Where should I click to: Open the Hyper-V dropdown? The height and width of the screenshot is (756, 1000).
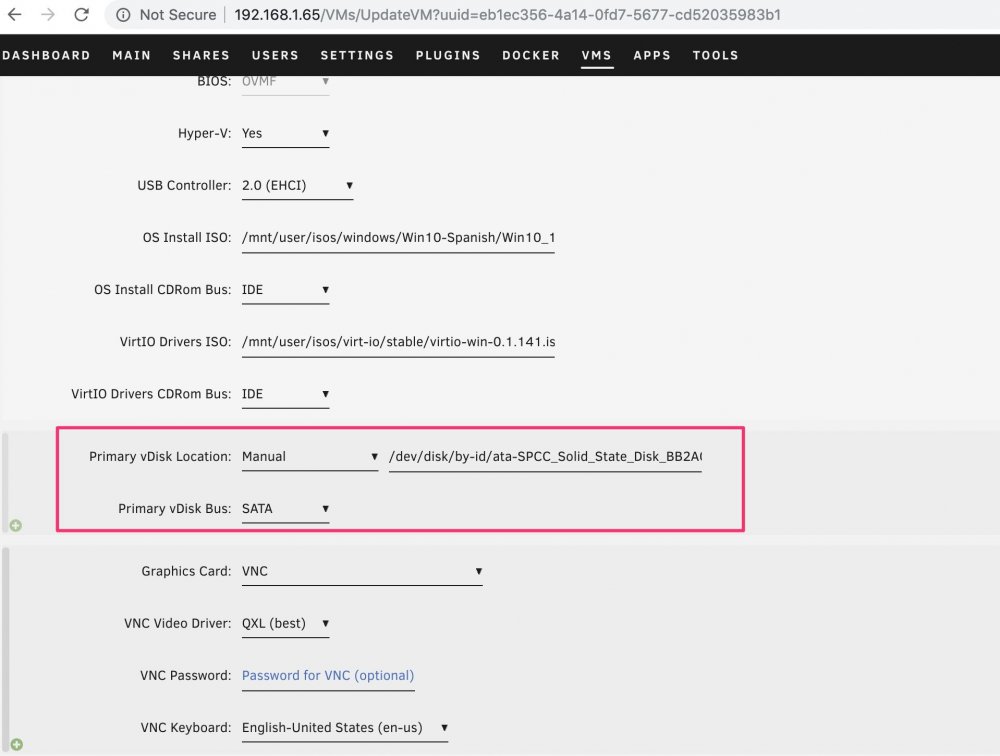click(x=285, y=133)
